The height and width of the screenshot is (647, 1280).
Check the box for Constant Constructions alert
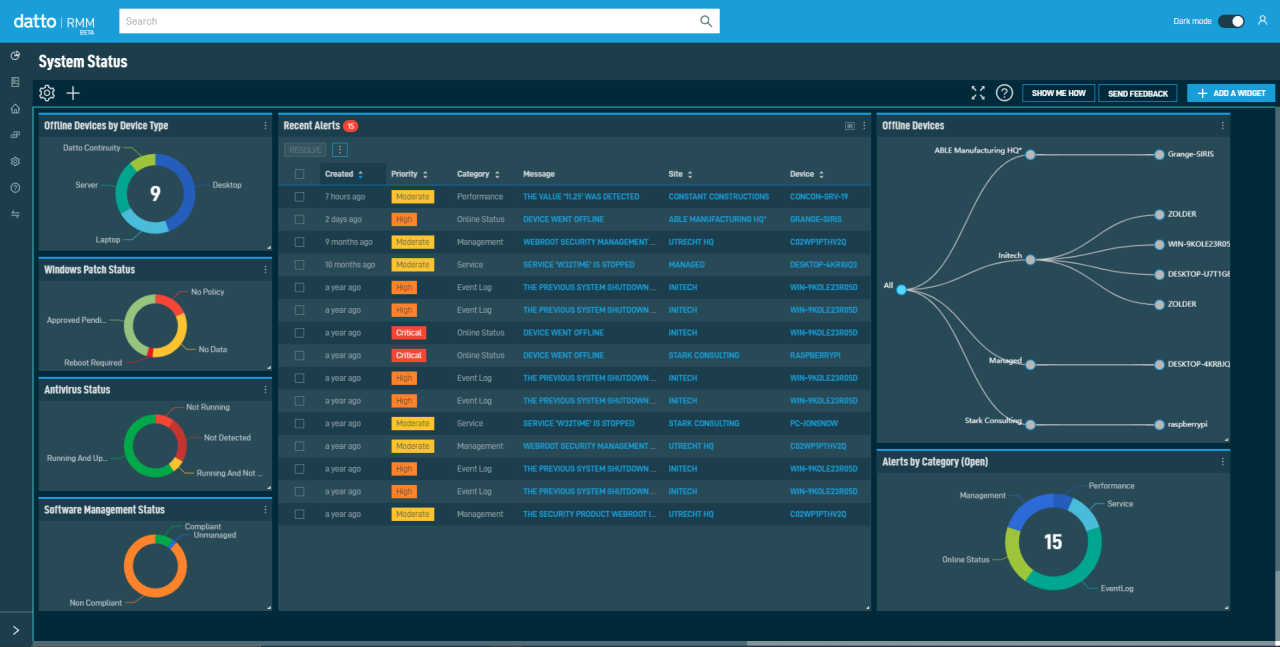coord(299,197)
